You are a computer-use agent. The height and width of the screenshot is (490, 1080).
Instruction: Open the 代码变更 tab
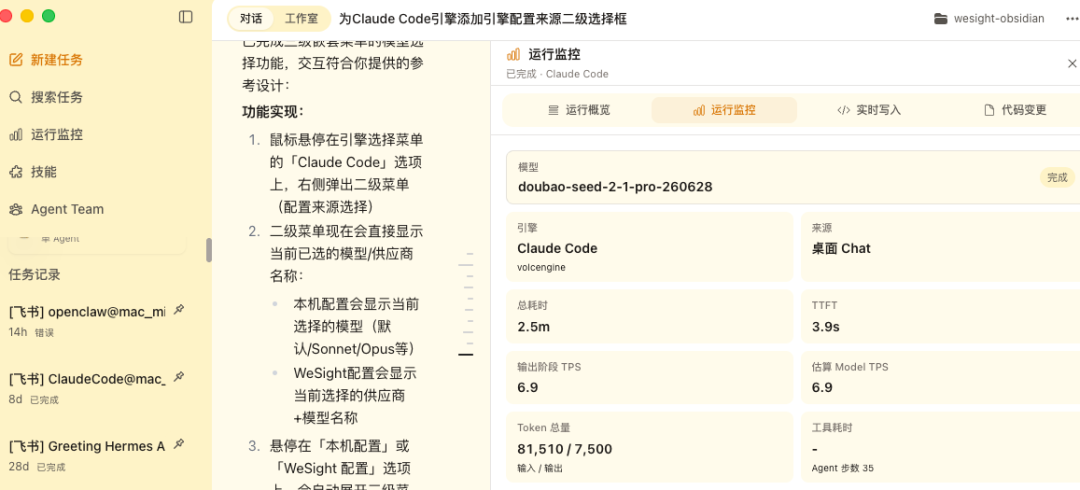click(x=1014, y=110)
